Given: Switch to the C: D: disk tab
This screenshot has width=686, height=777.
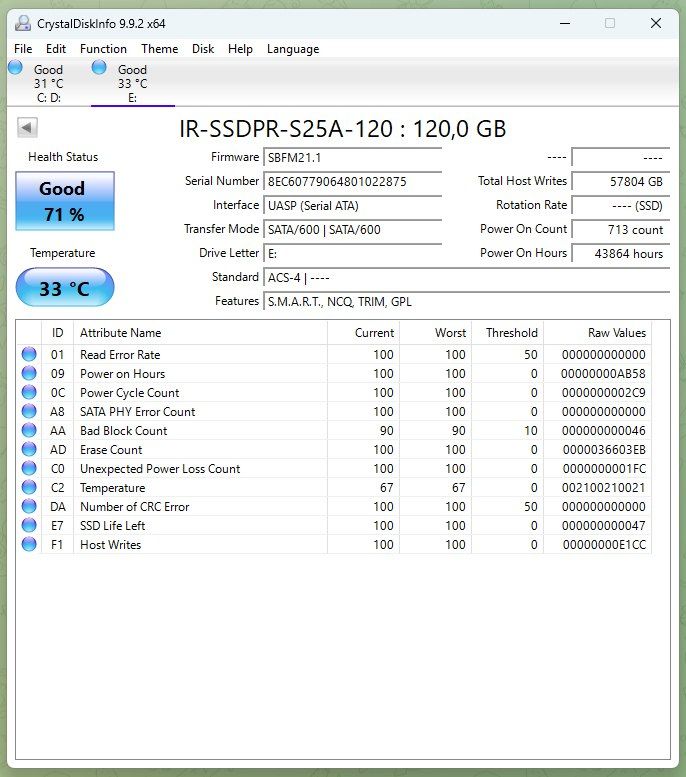Looking at the screenshot, I should click(49, 83).
